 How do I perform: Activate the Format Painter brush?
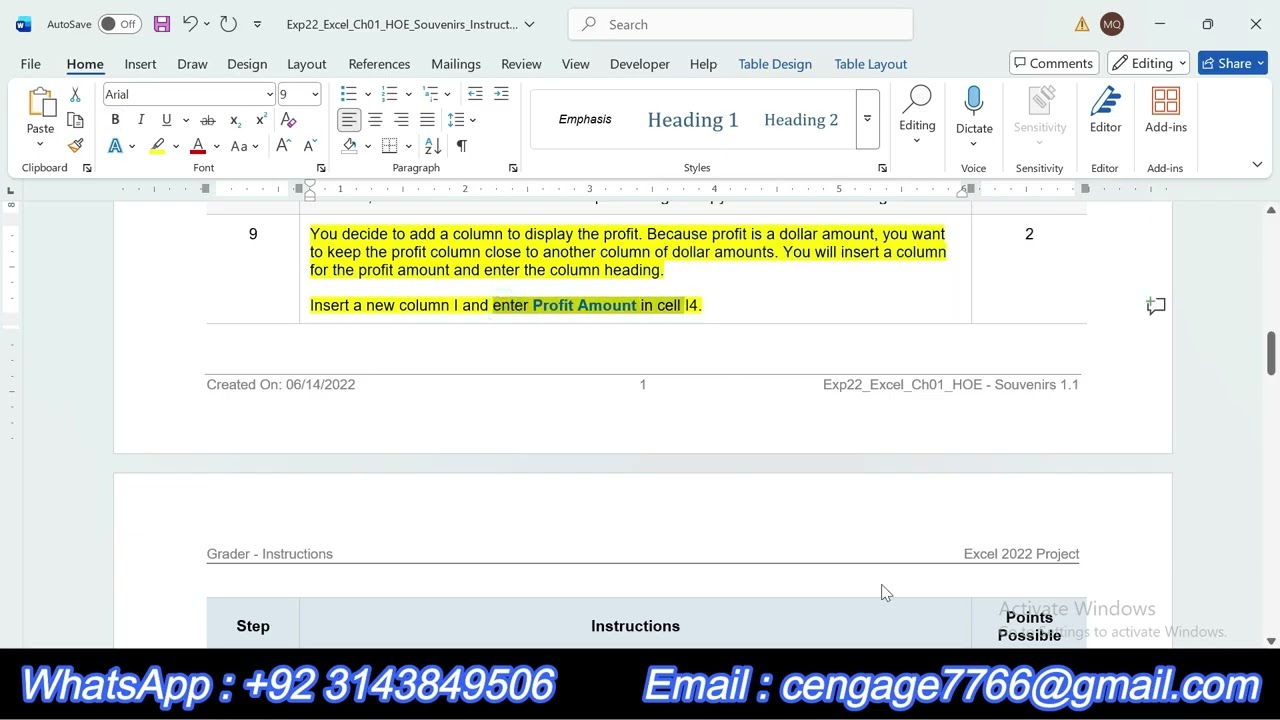[x=75, y=146]
